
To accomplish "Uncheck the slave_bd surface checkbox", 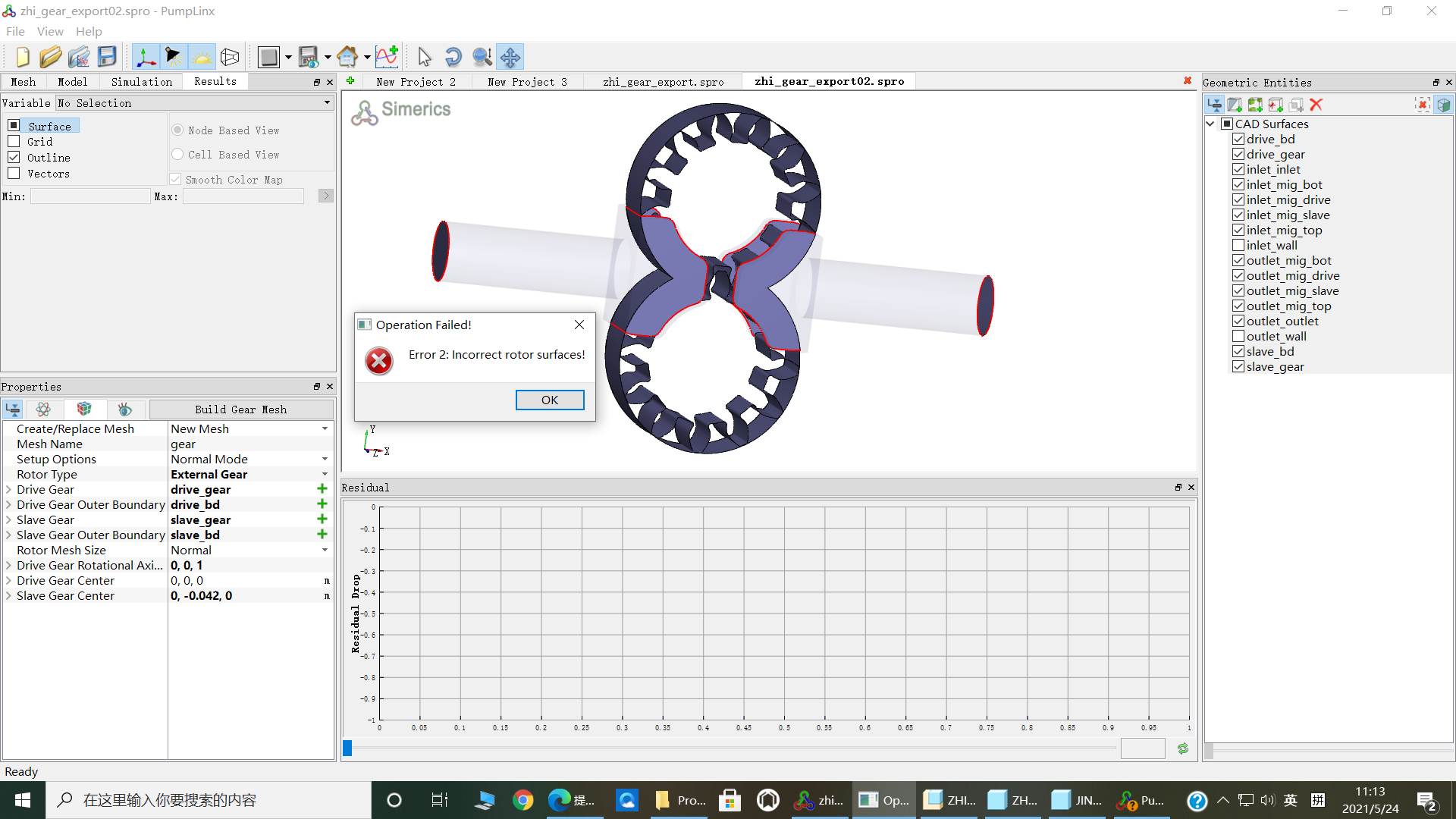I will point(1238,351).
